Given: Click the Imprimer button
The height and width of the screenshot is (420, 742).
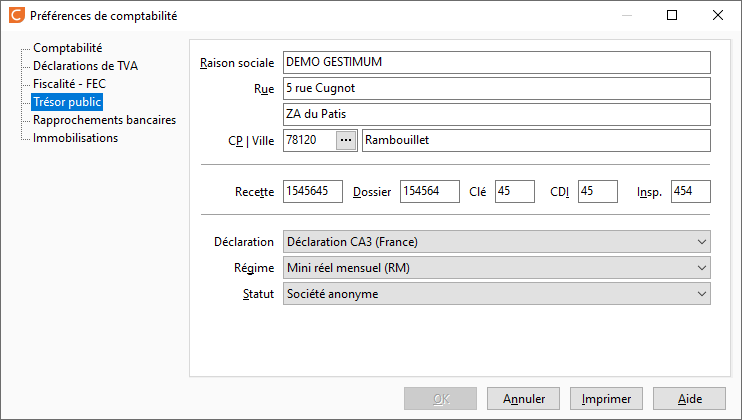Looking at the screenshot, I should (606, 399).
